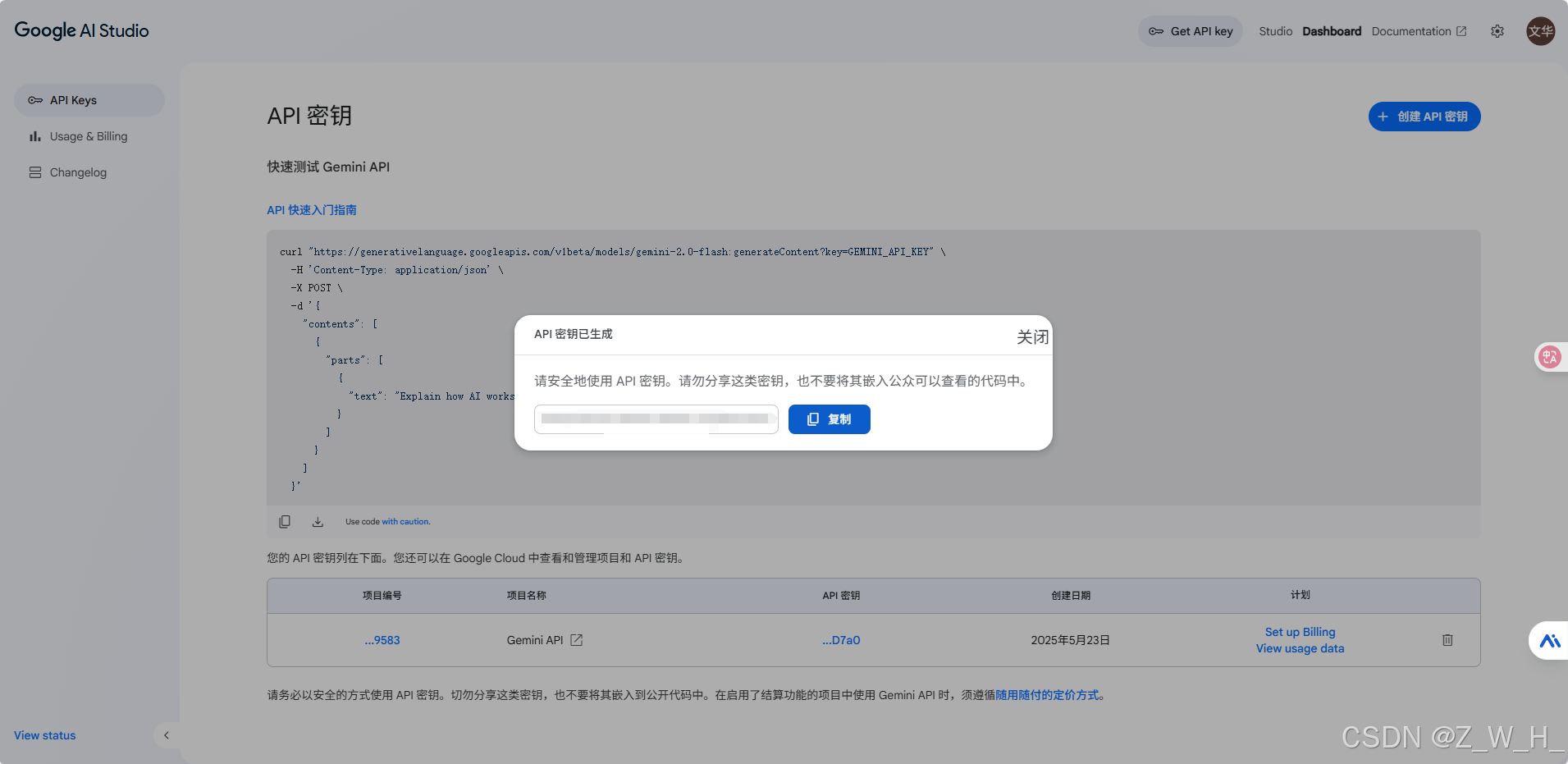
Task: Click the API 密钥 page heading
Action: pyautogui.click(x=309, y=116)
